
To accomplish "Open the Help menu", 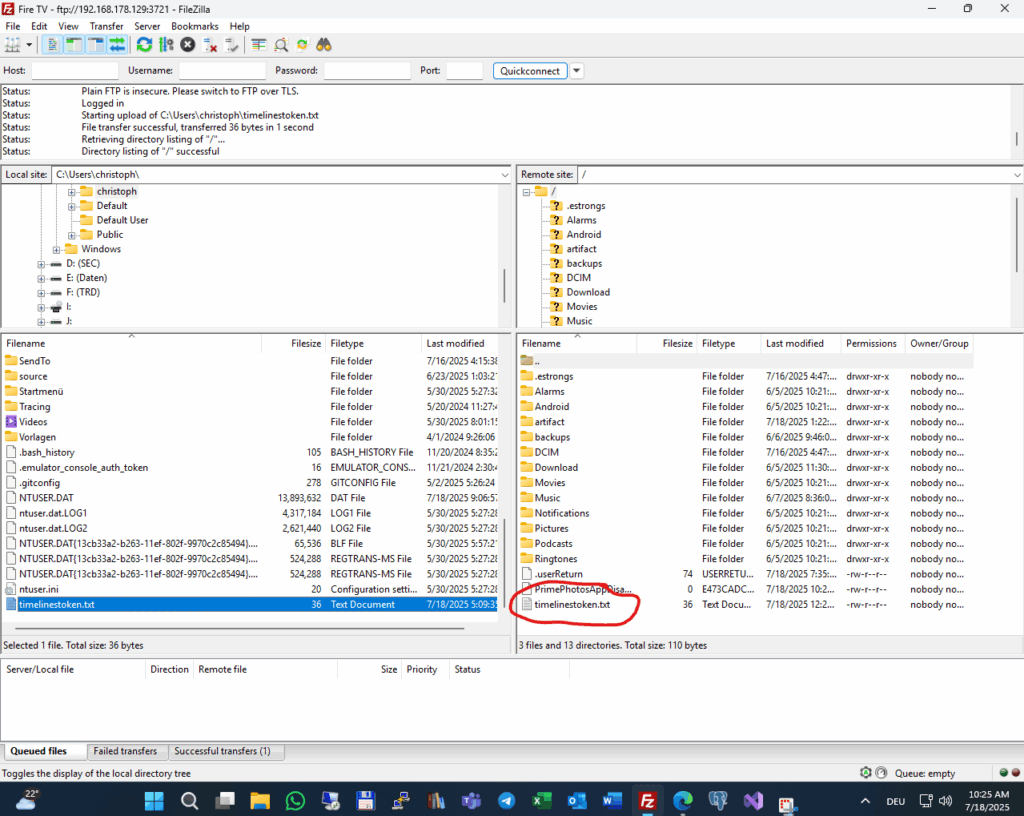I will (x=239, y=26).
